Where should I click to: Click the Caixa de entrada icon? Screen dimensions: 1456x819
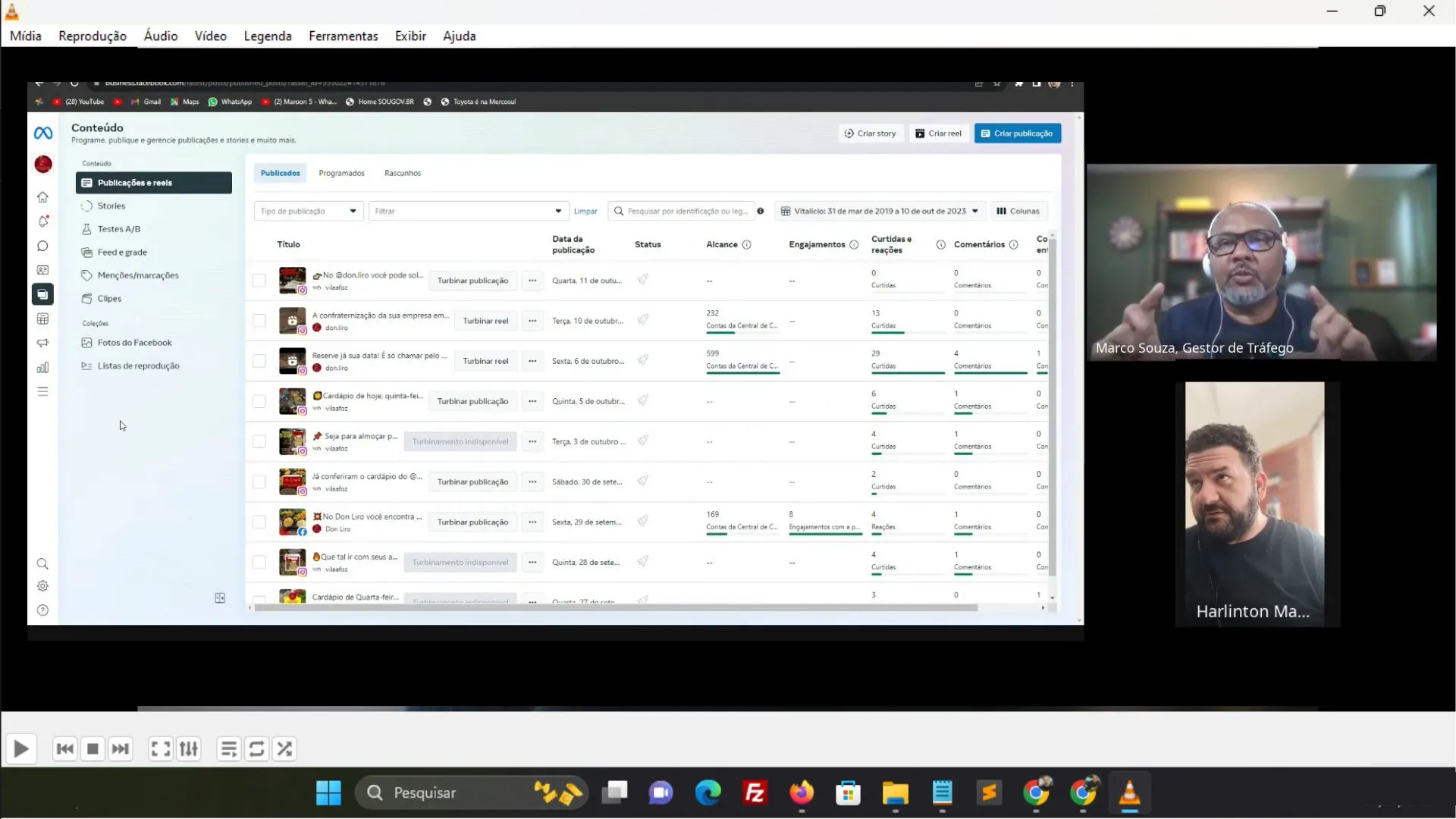point(42,246)
